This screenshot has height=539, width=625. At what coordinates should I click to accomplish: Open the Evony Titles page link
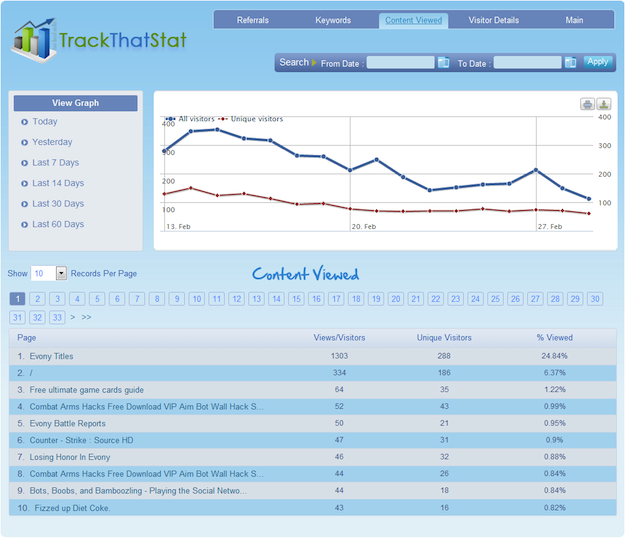pos(51,356)
